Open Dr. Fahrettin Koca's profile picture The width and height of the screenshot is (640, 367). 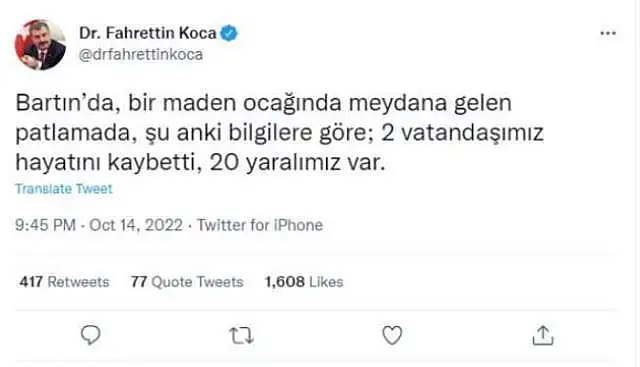[x=40, y=44]
